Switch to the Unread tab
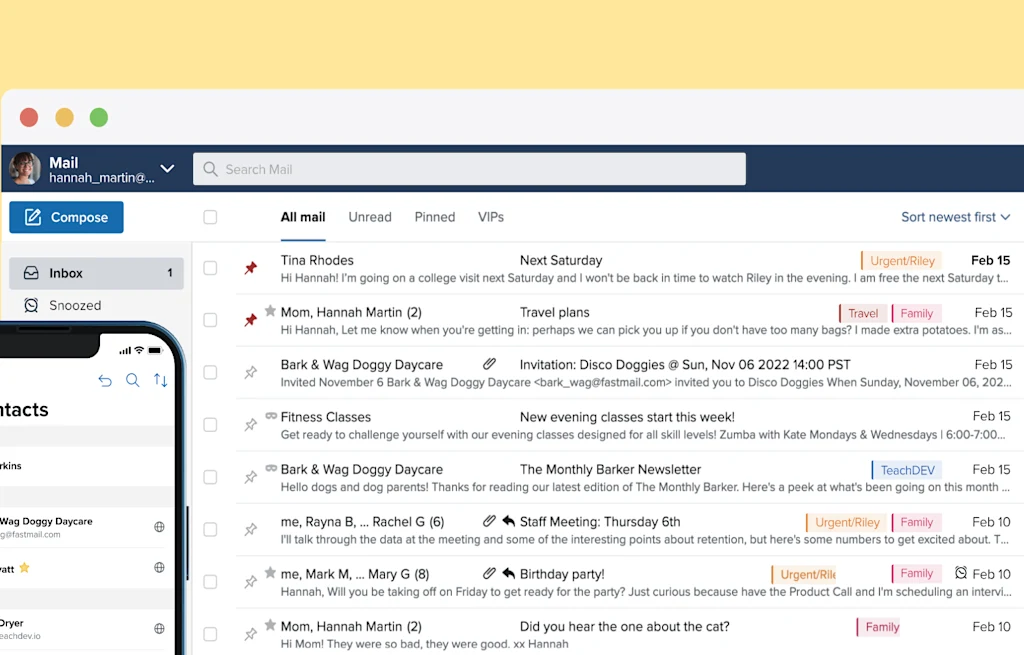Screen dimensions: 1024x655 370,217
